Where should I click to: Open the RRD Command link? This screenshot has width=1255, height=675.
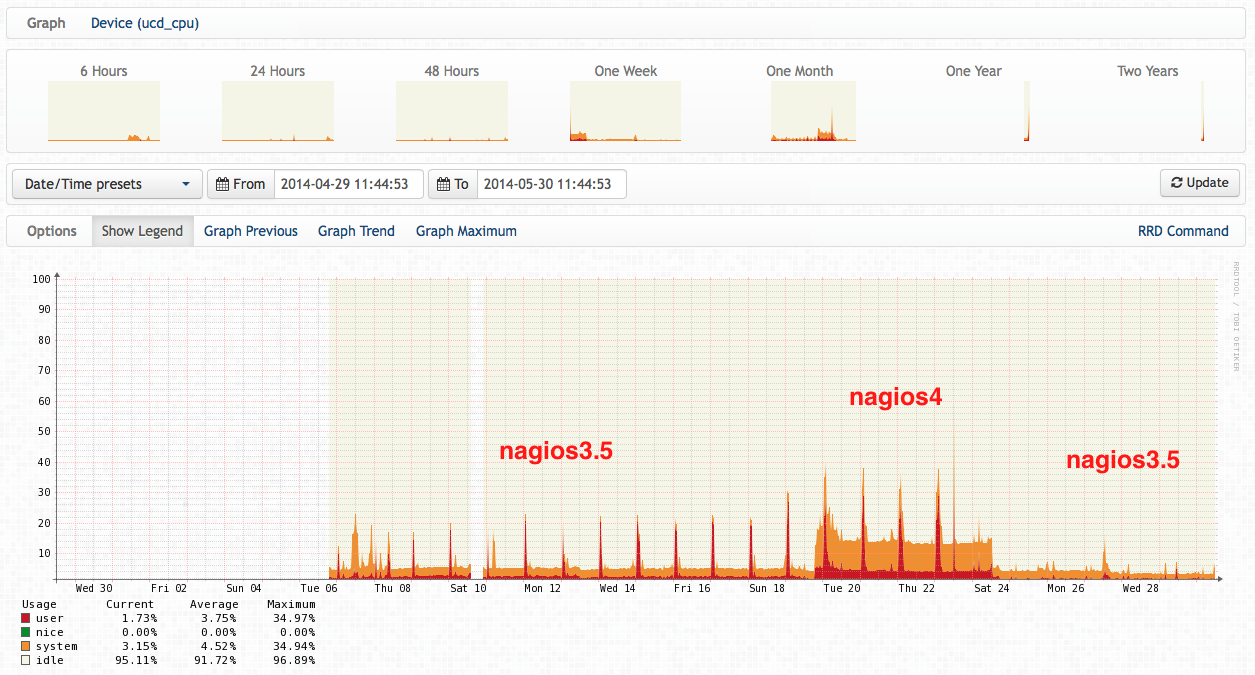pyautogui.click(x=1183, y=231)
